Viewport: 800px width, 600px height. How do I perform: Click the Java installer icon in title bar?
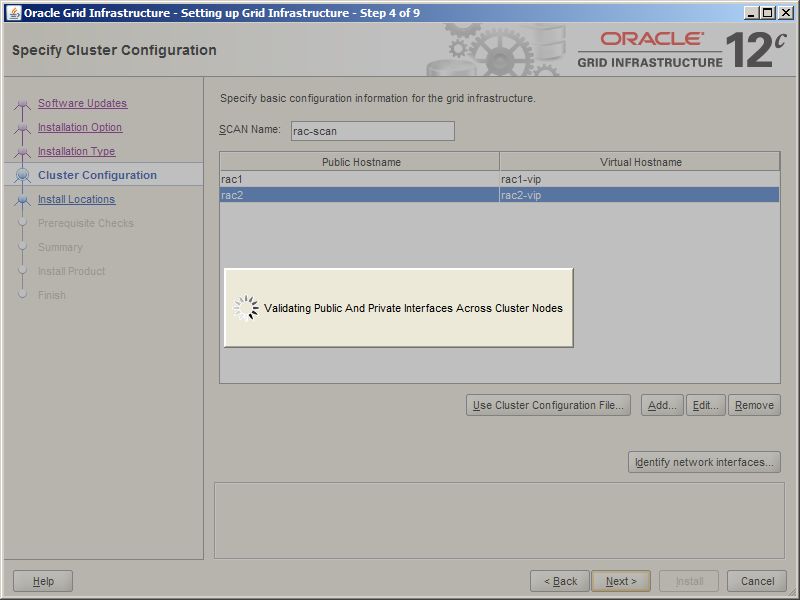click(x=13, y=13)
